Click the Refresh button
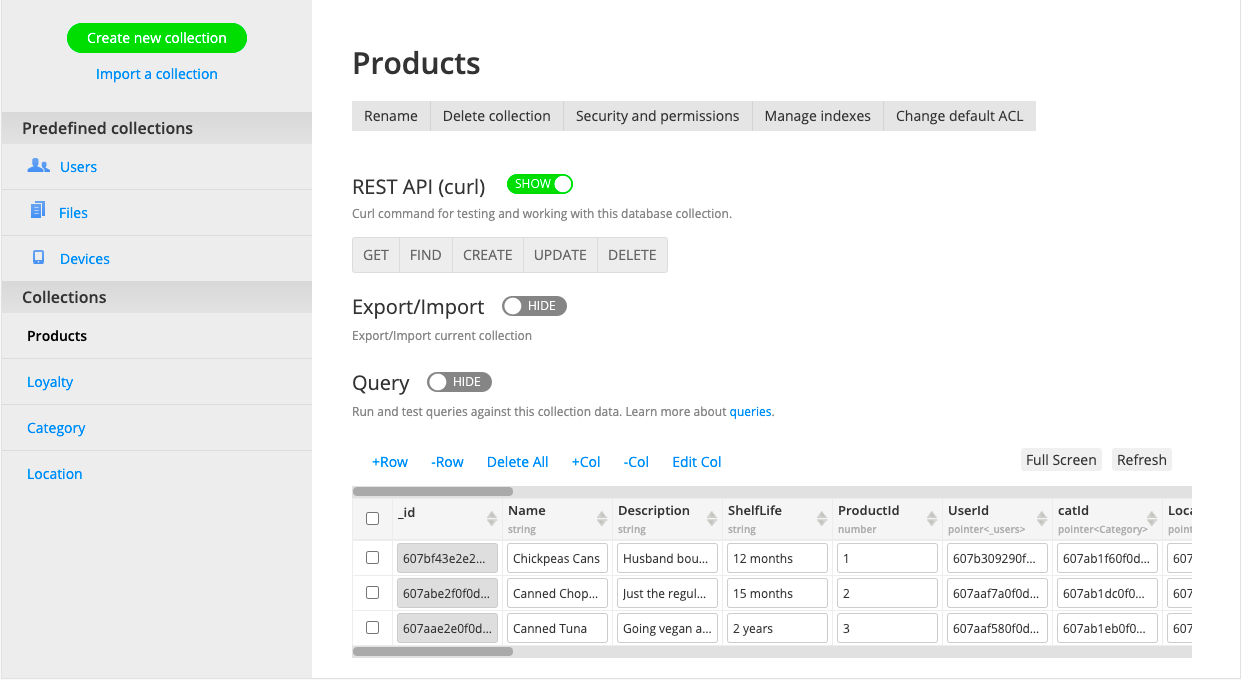 click(1142, 460)
